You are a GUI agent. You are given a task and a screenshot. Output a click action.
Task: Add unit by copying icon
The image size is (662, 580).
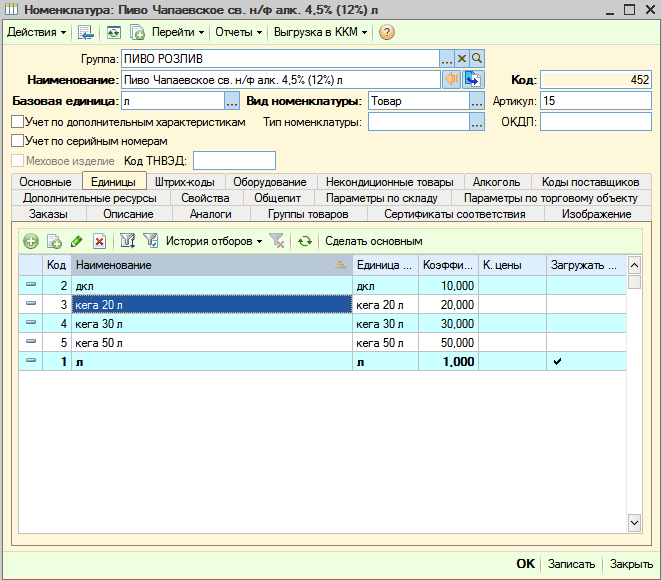54,241
